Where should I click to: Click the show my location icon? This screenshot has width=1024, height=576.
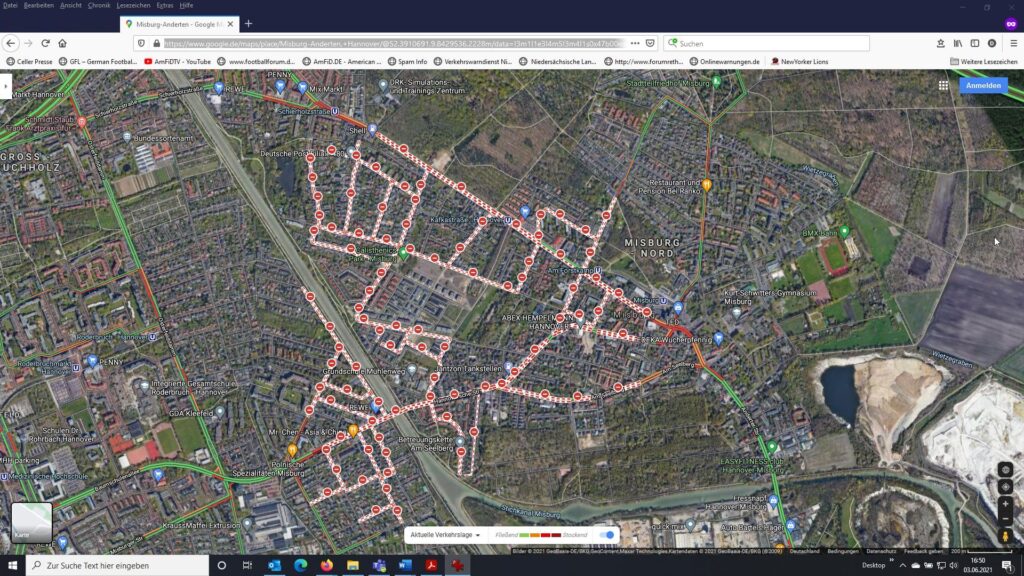(1006, 486)
